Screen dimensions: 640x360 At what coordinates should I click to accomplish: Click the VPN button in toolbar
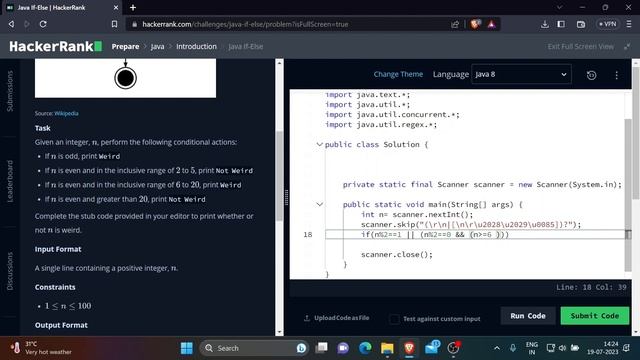(x=607, y=24)
